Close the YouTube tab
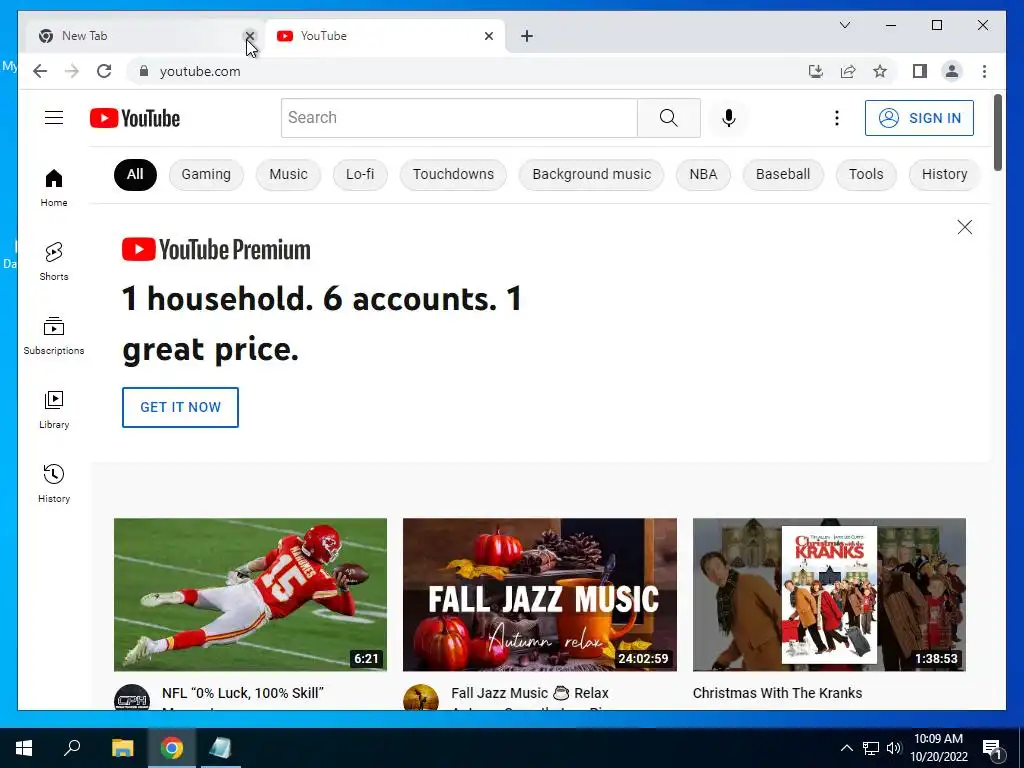This screenshot has height=768, width=1024. point(488,36)
